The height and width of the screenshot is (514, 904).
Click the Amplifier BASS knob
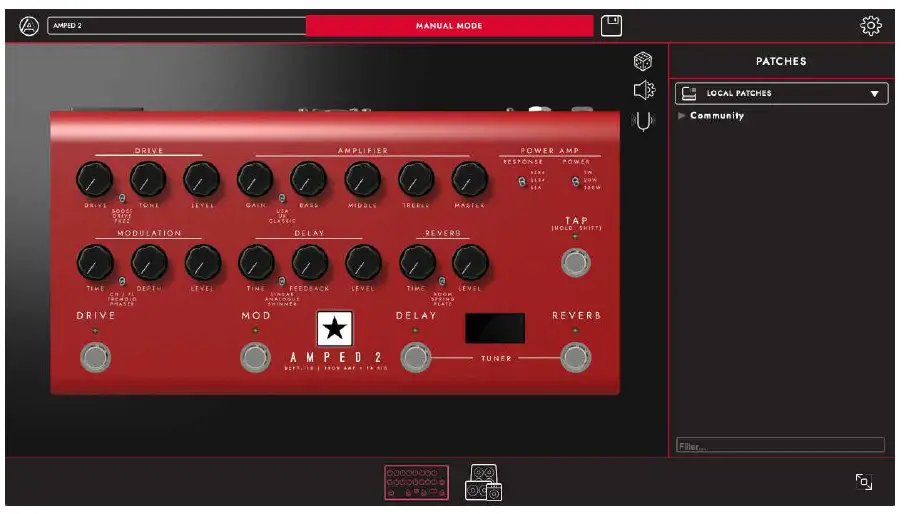point(308,180)
